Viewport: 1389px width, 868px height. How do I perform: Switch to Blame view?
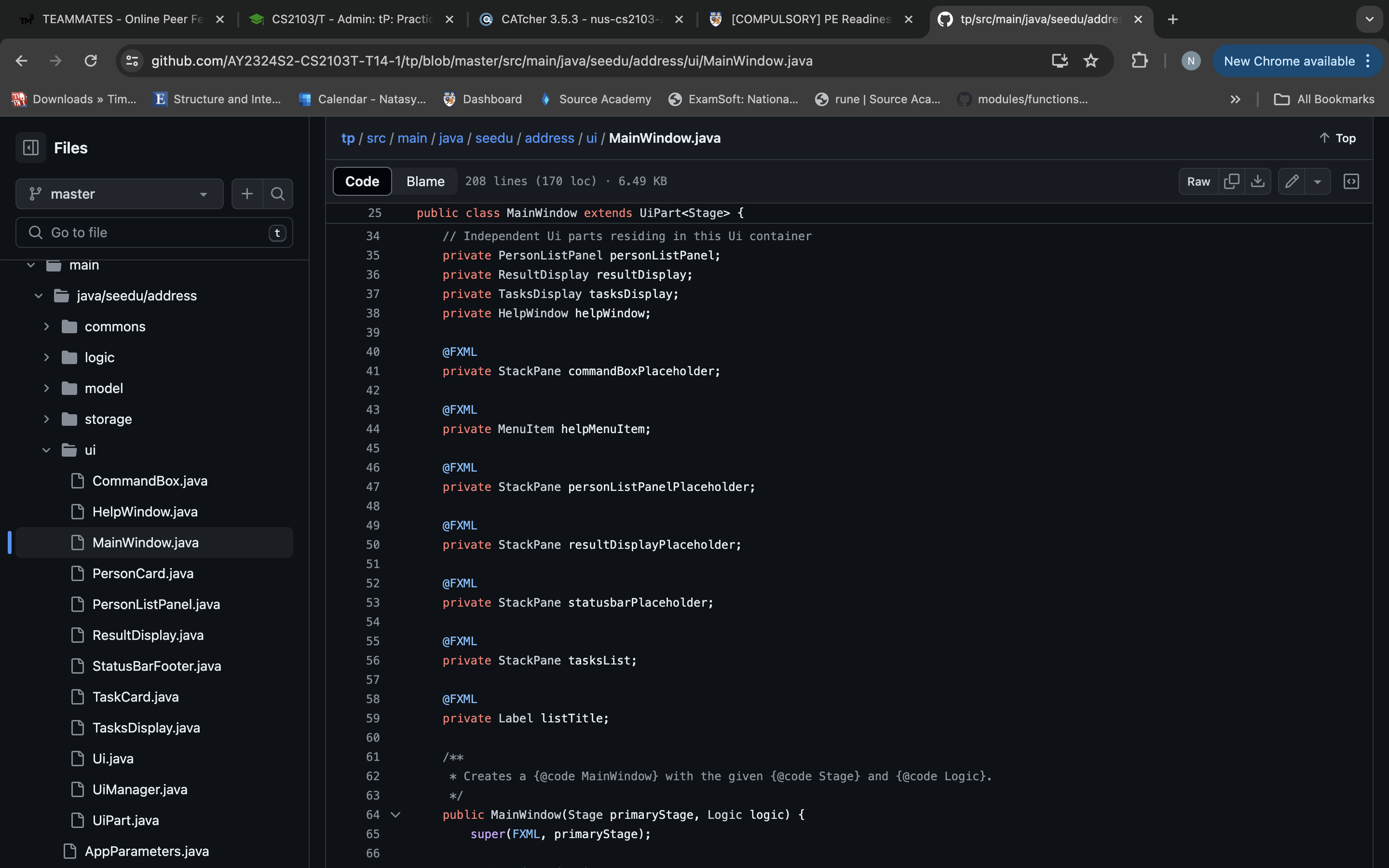pos(425,181)
